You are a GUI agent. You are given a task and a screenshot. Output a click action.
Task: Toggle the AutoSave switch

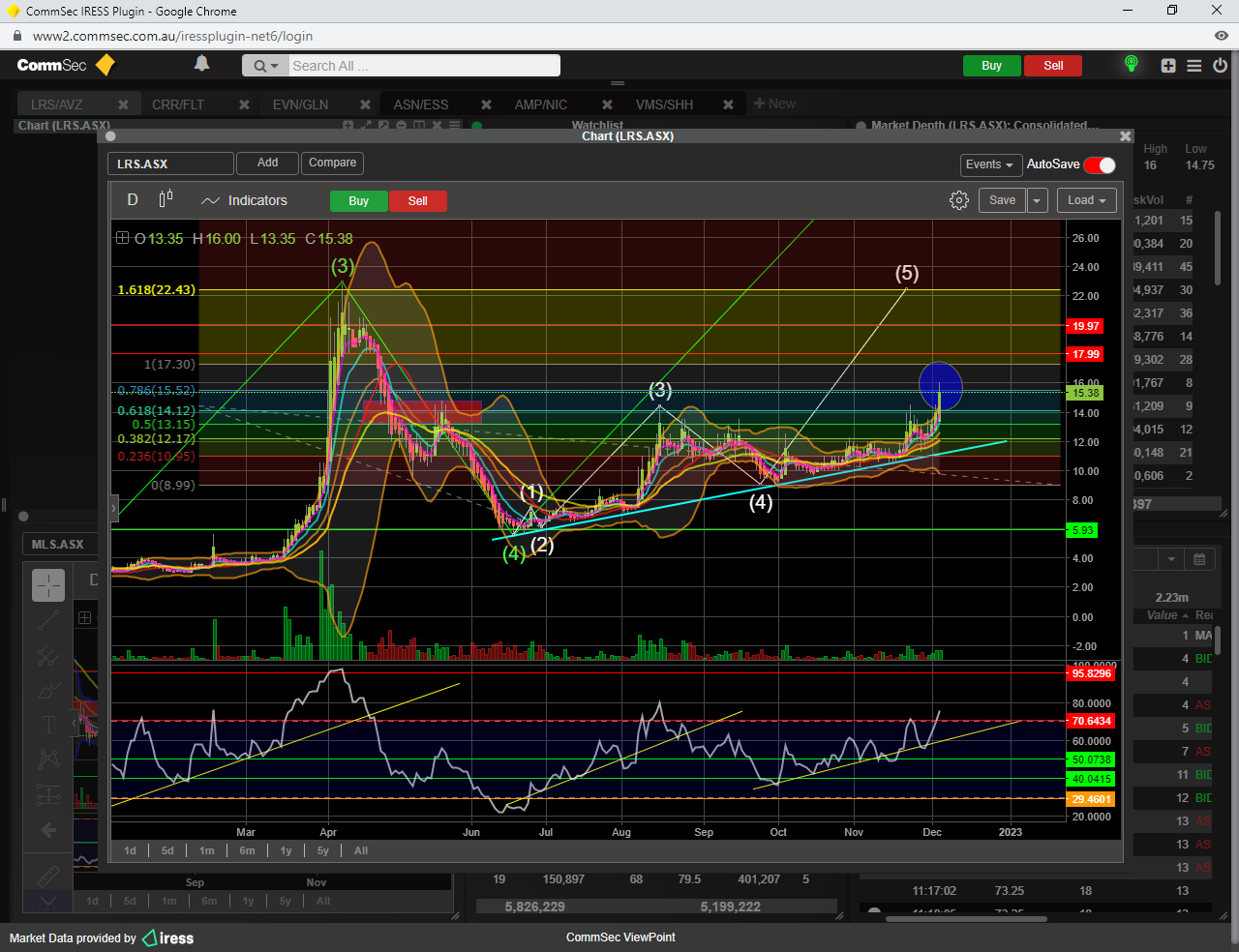tap(1100, 164)
